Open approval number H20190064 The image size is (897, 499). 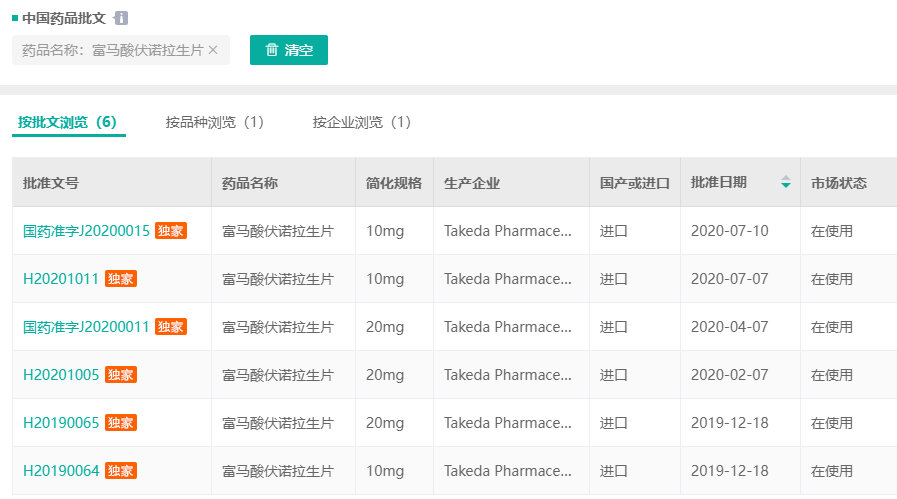click(x=61, y=471)
